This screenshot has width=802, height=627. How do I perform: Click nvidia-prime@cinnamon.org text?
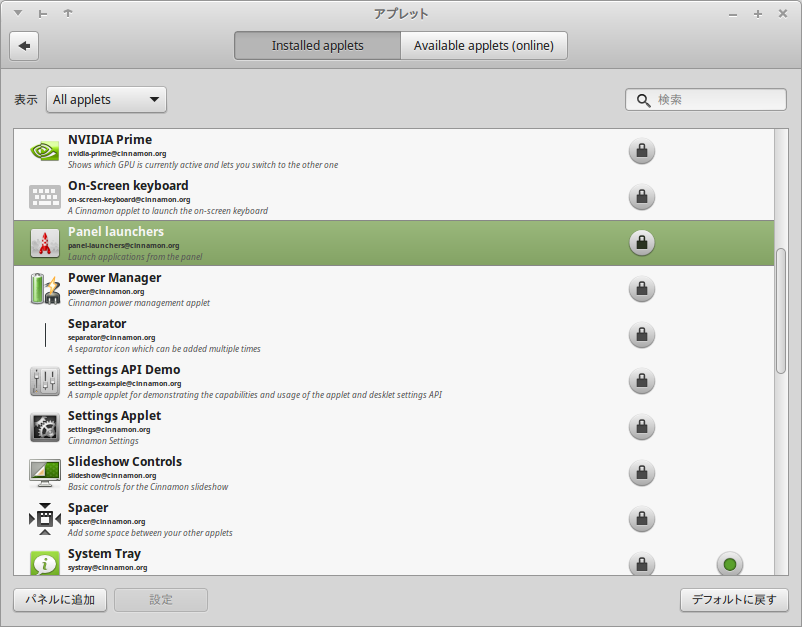117,153
